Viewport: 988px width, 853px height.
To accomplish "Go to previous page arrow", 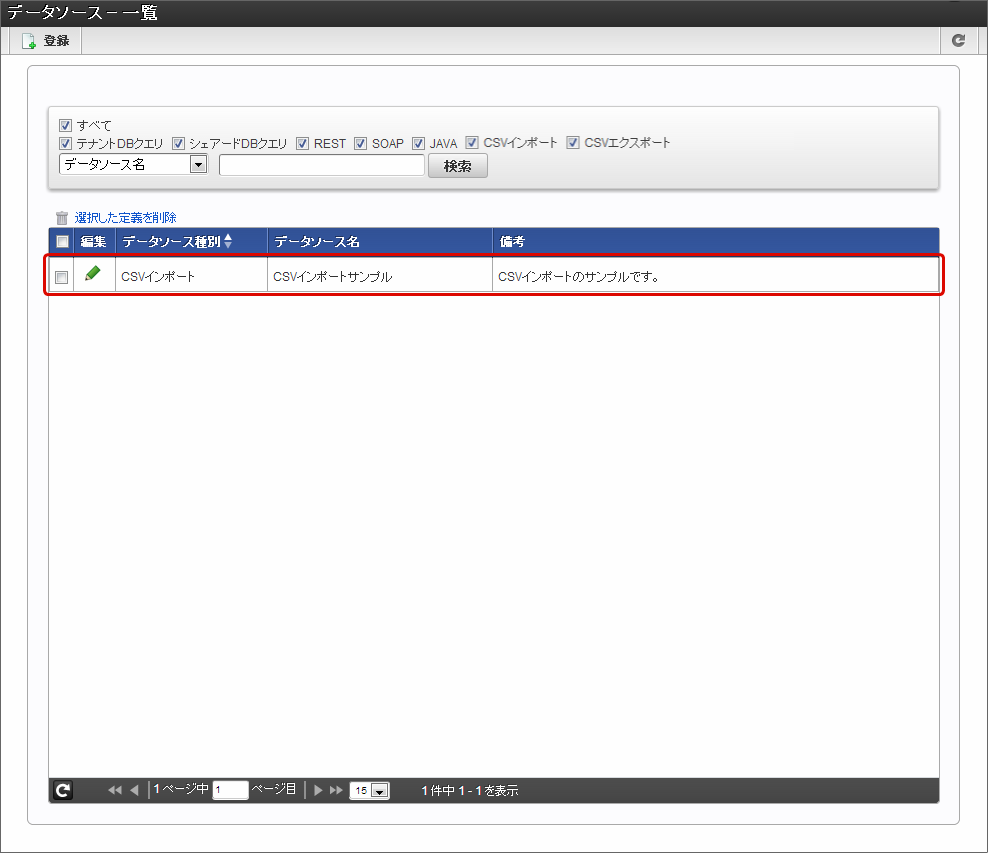I will [134, 790].
